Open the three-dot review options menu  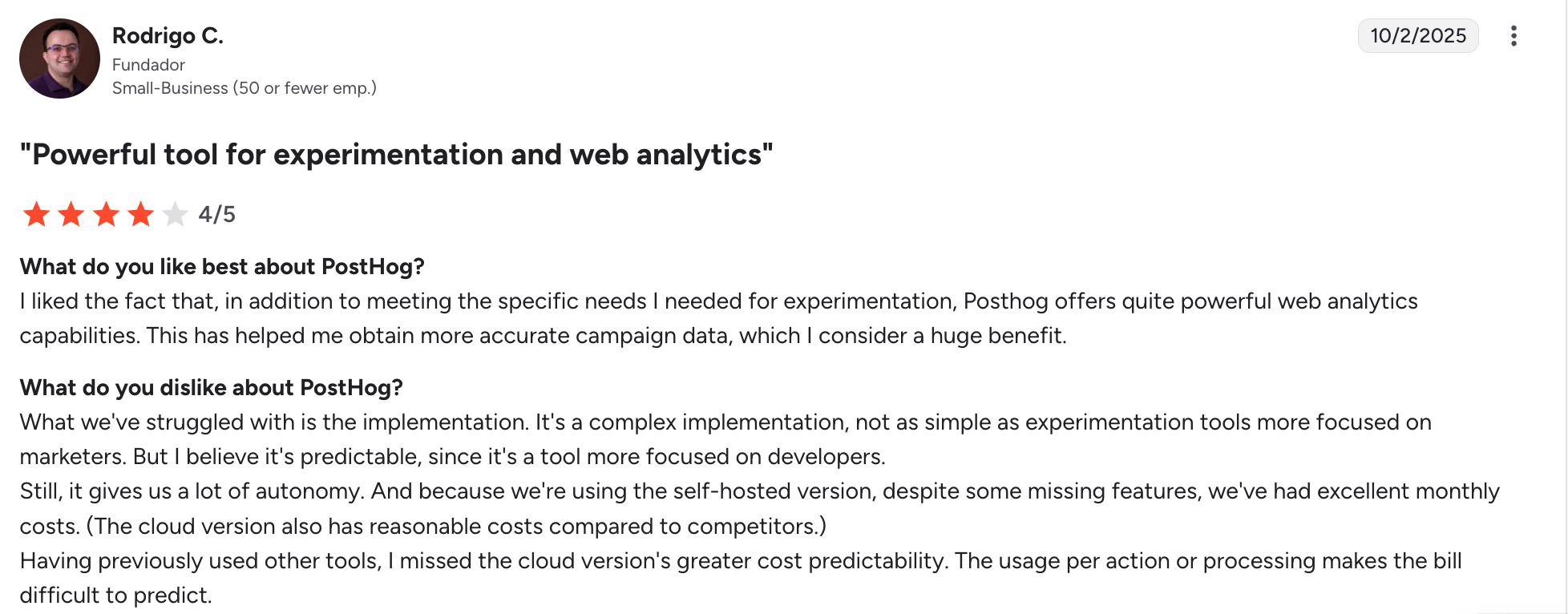coord(1513,36)
